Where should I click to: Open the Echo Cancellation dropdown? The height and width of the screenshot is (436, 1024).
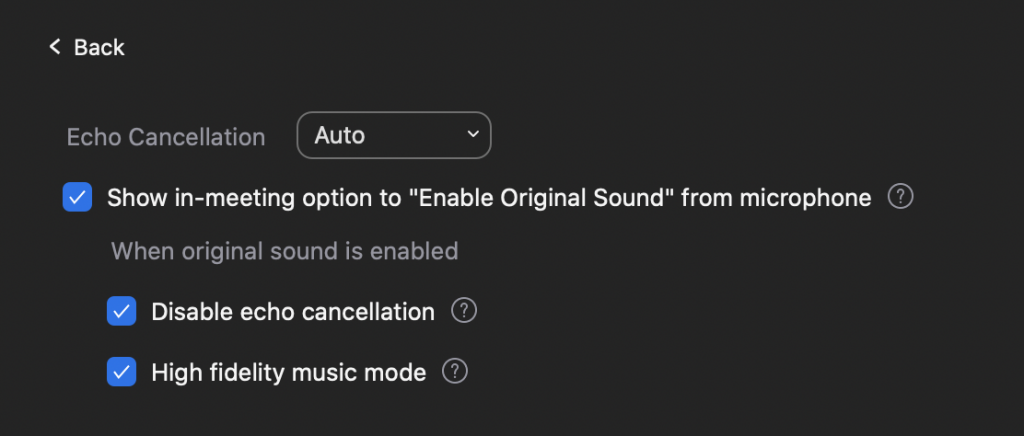394,135
